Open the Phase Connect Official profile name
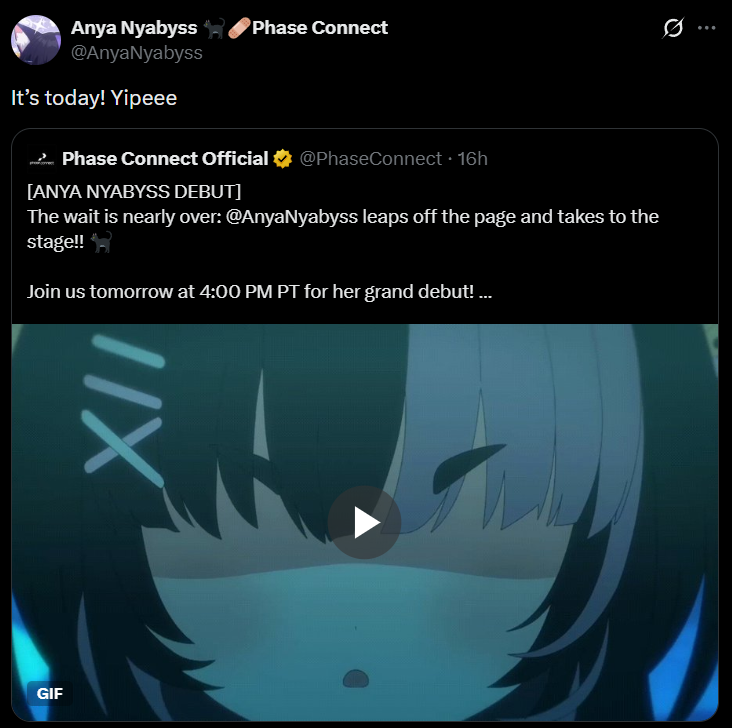 coord(165,159)
